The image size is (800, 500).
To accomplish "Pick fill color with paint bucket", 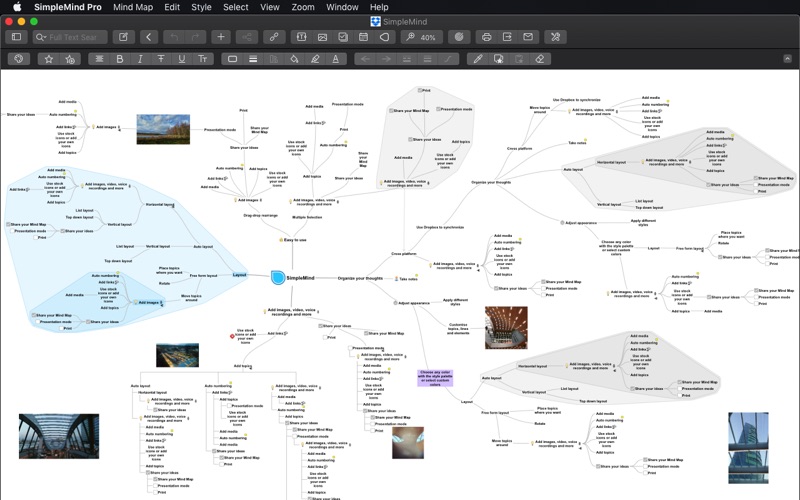I will click(294, 59).
